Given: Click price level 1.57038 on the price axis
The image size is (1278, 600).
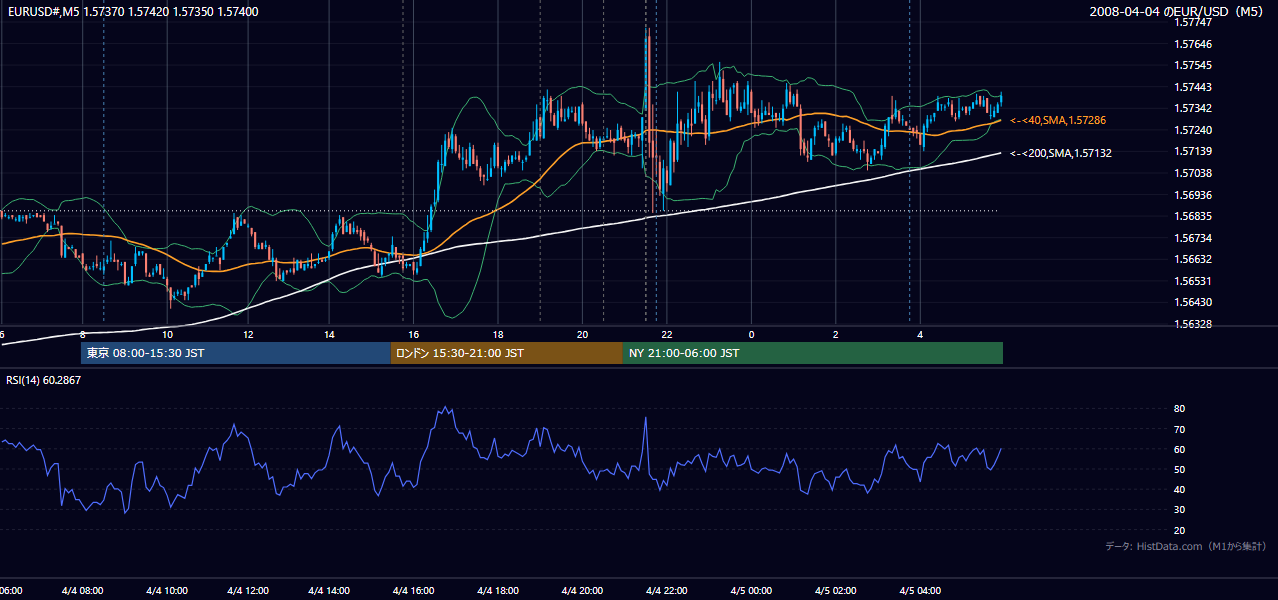Looking at the screenshot, I should click(x=1193, y=173).
